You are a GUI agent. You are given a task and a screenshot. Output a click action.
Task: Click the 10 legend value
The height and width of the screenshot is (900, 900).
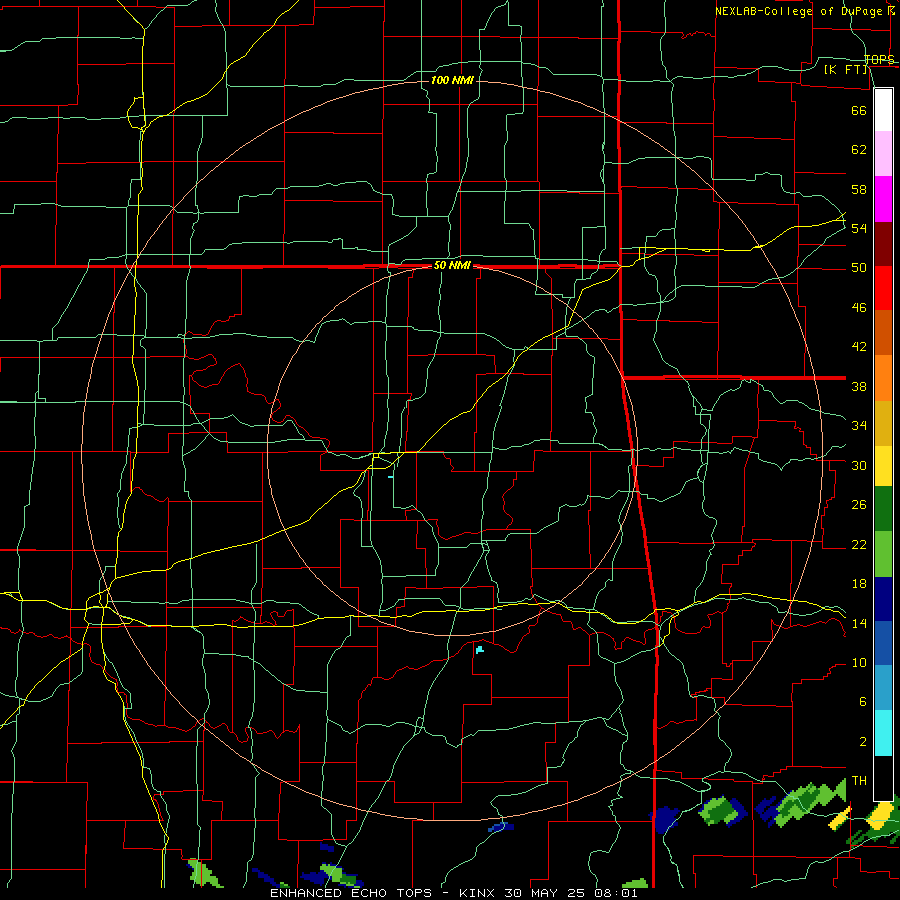(859, 663)
